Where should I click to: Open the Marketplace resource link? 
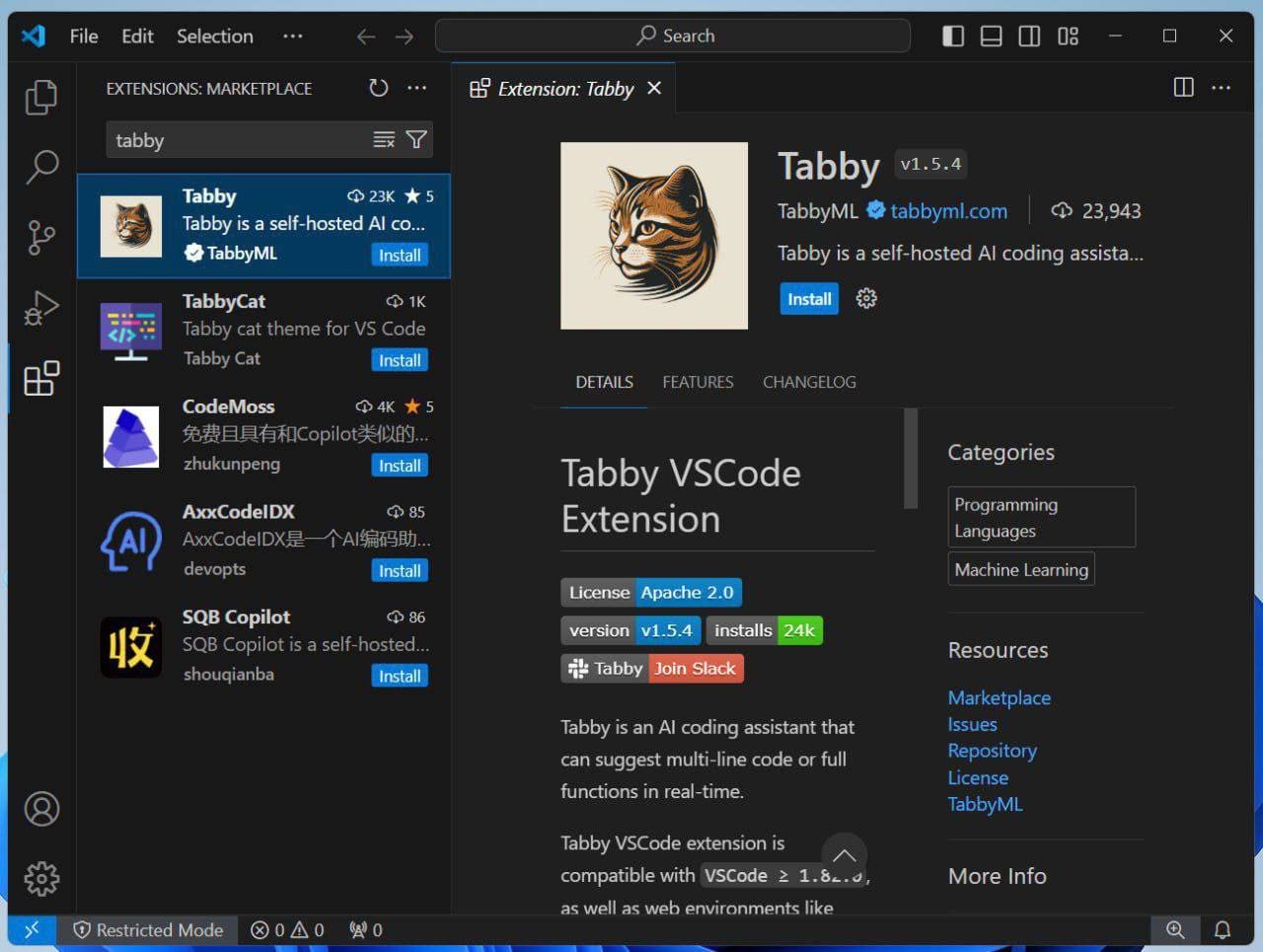click(999, 697)
